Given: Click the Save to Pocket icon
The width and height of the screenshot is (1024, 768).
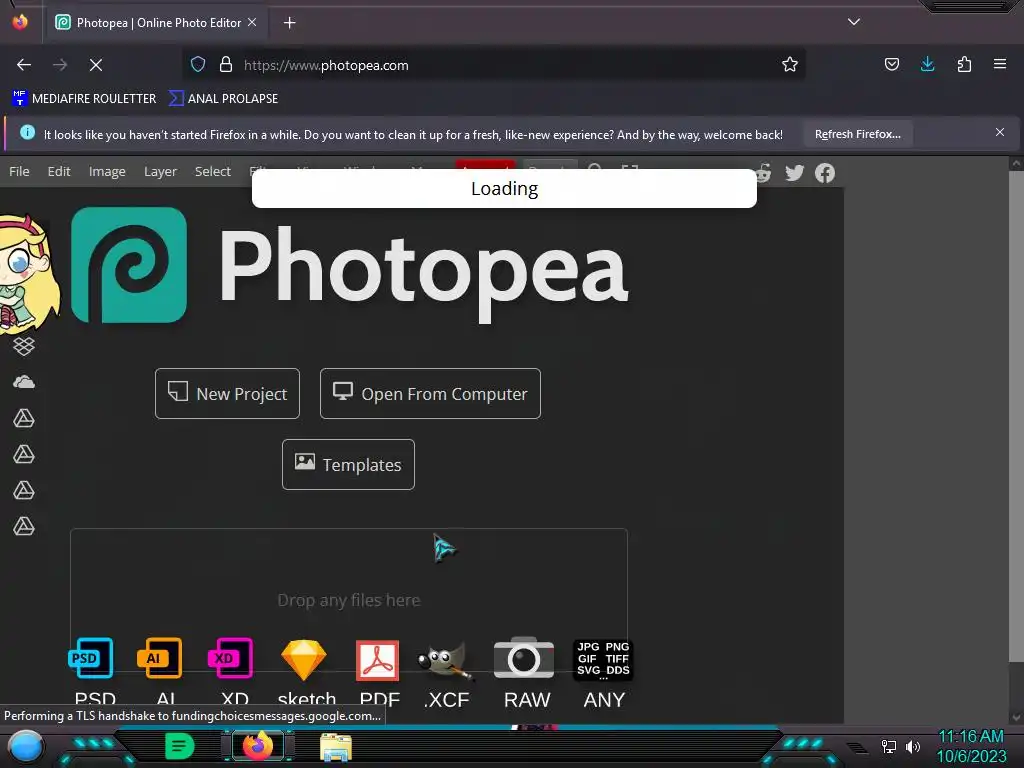Looking at the screenshot, I should (891, 64).
